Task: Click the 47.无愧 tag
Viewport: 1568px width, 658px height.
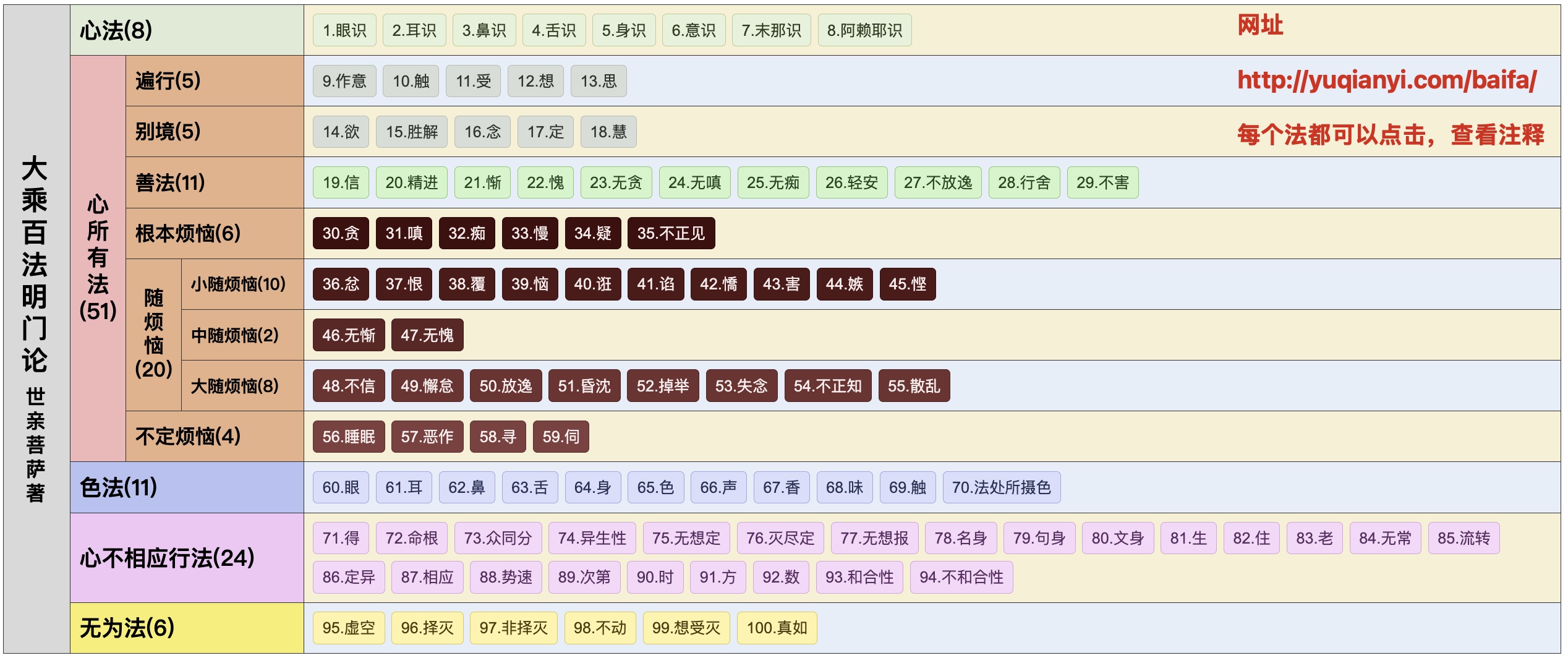Action: pos(427,335)
